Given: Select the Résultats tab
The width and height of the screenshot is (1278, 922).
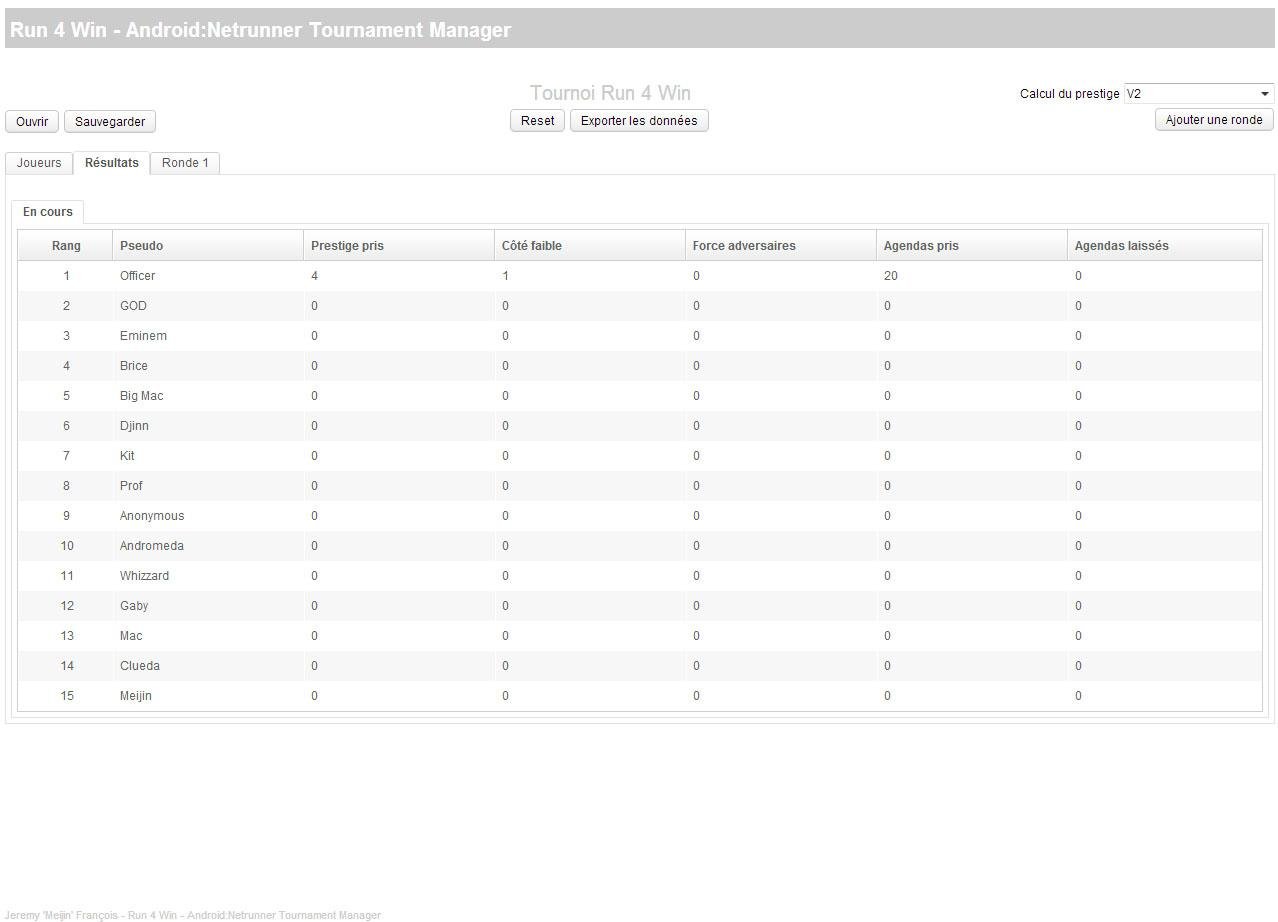Looking at the screenshot, I should click(111, 162).
